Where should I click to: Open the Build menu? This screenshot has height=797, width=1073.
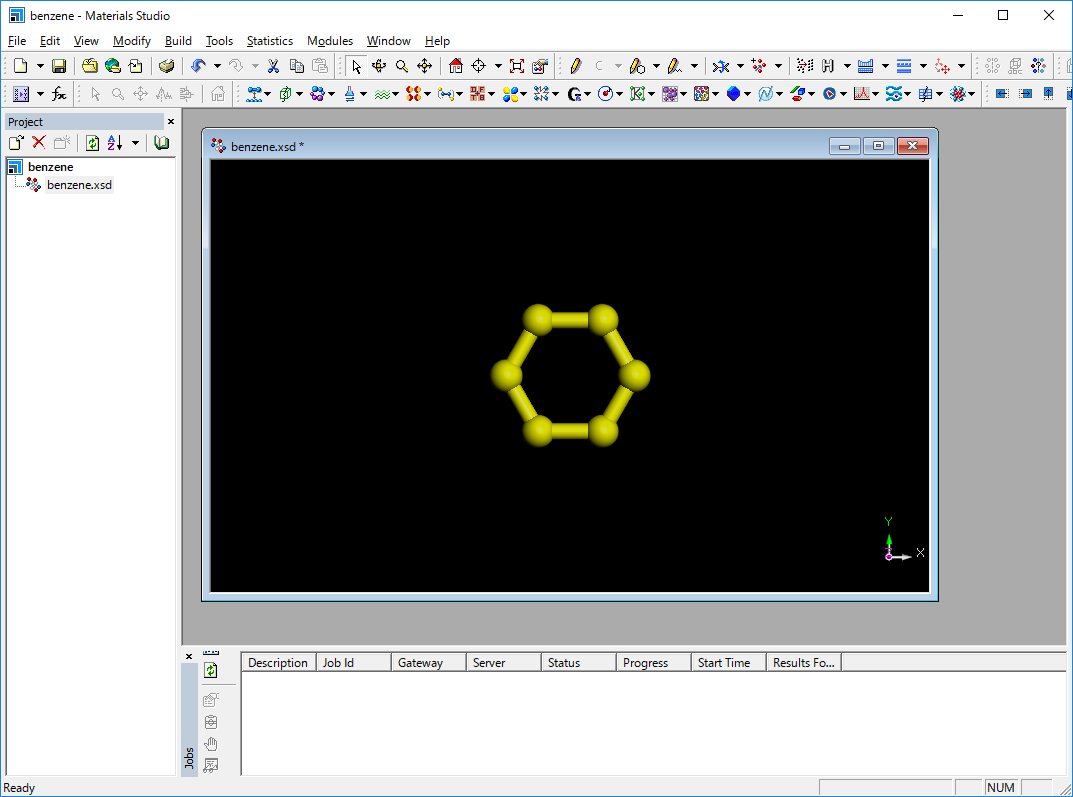(x=178, y=41)
